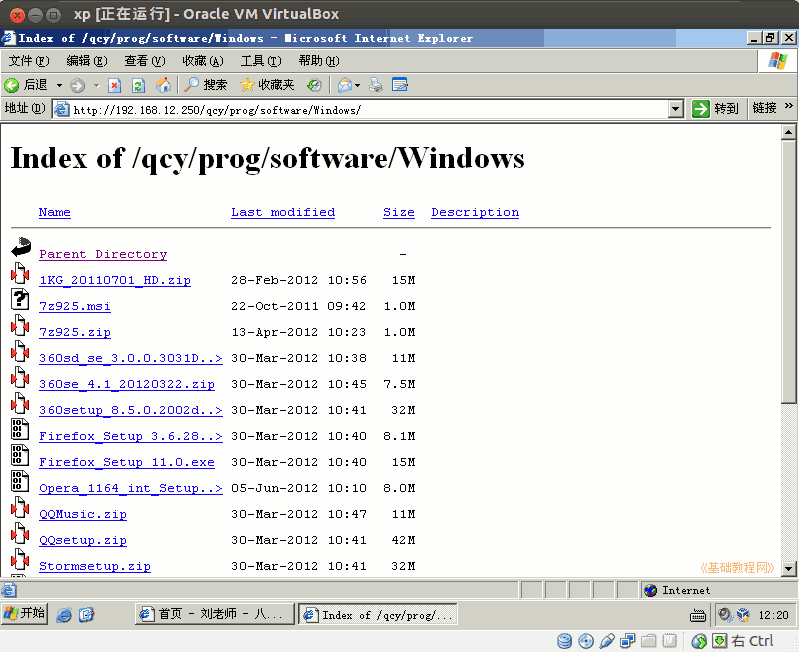
Task: Click the Mail envelope icon
Action: [344, 85]
